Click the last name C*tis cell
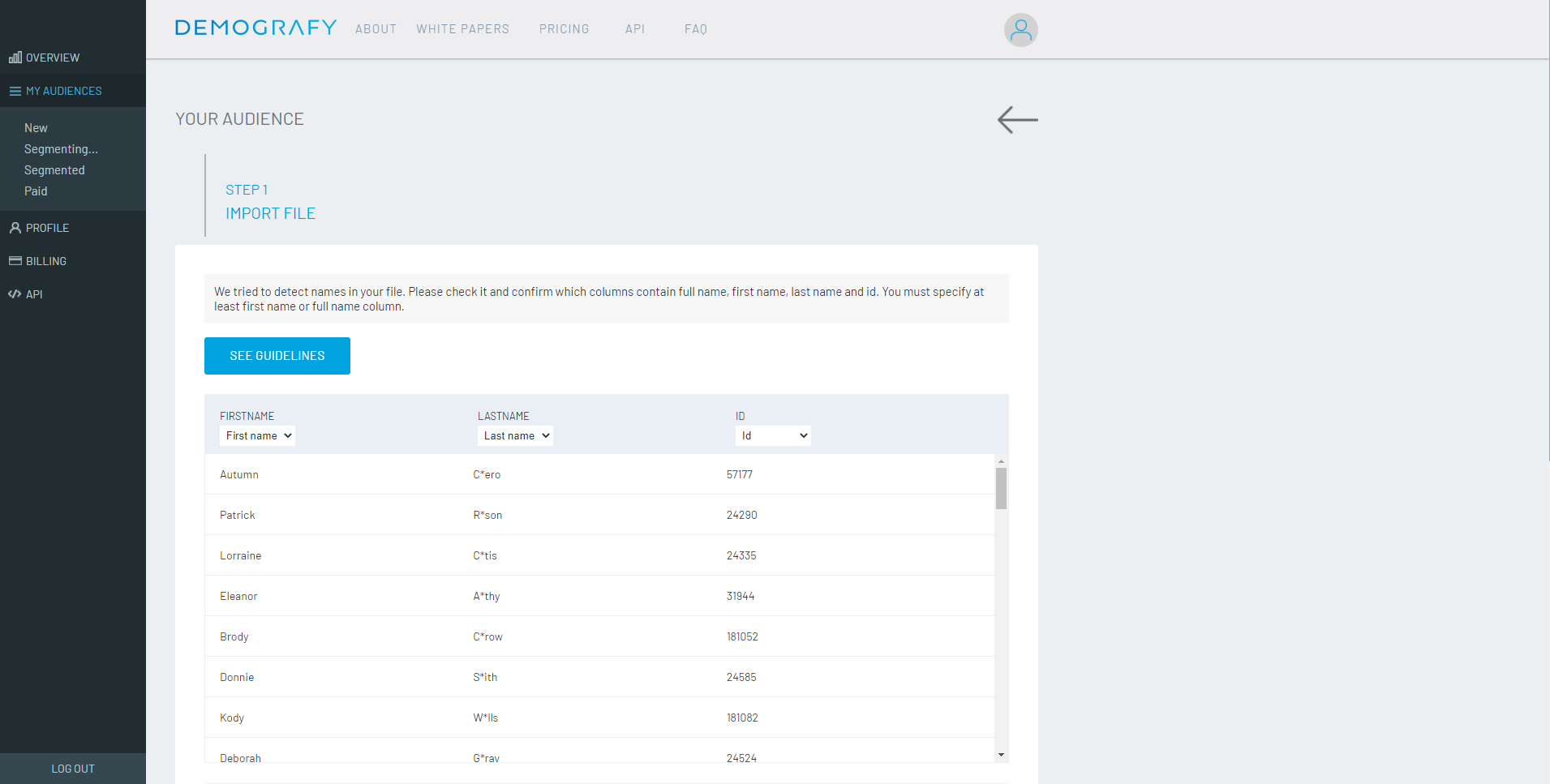Screen dimensions: 1550x784 (485, 555)
